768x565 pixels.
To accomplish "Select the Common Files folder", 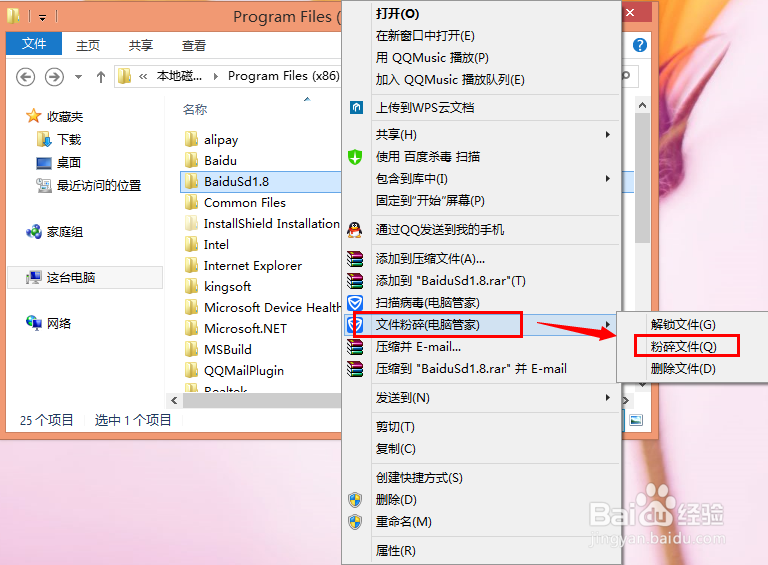I will (x=245, y=203).
